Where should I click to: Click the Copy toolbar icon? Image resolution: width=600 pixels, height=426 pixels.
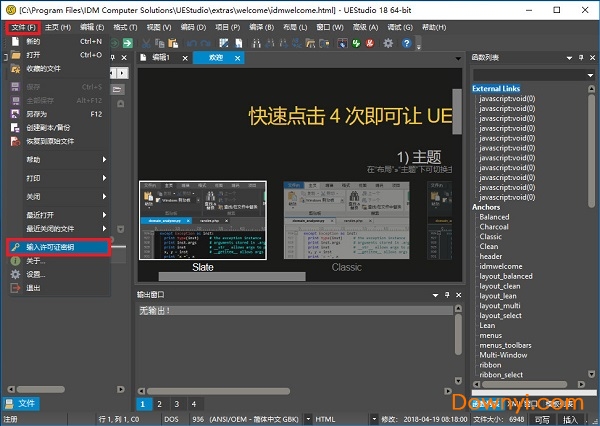(160, 43)
